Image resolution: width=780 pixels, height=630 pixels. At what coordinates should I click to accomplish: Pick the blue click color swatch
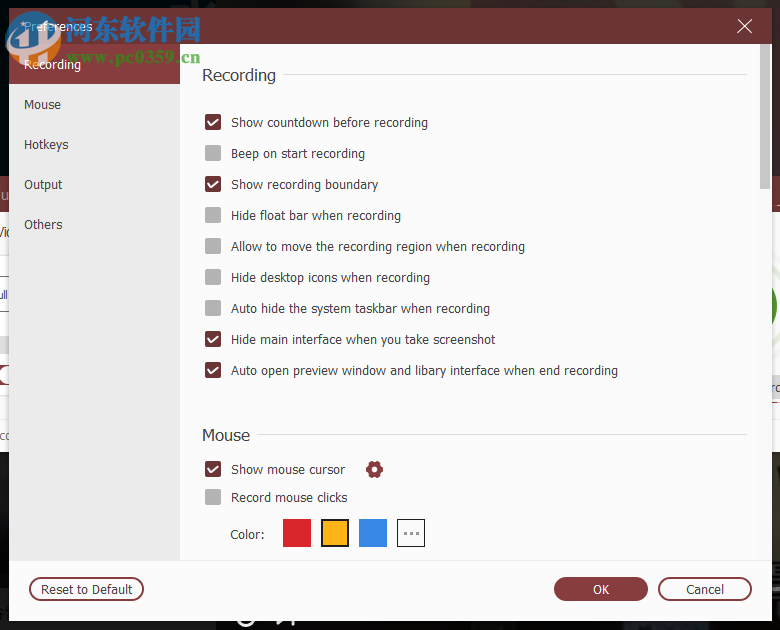tap(373, 533)
